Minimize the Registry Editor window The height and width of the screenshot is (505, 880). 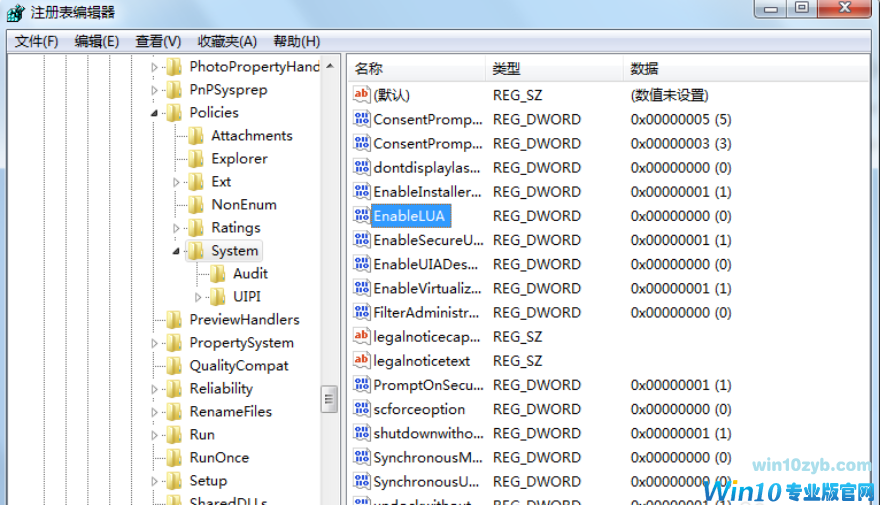(x=771, y=8)
